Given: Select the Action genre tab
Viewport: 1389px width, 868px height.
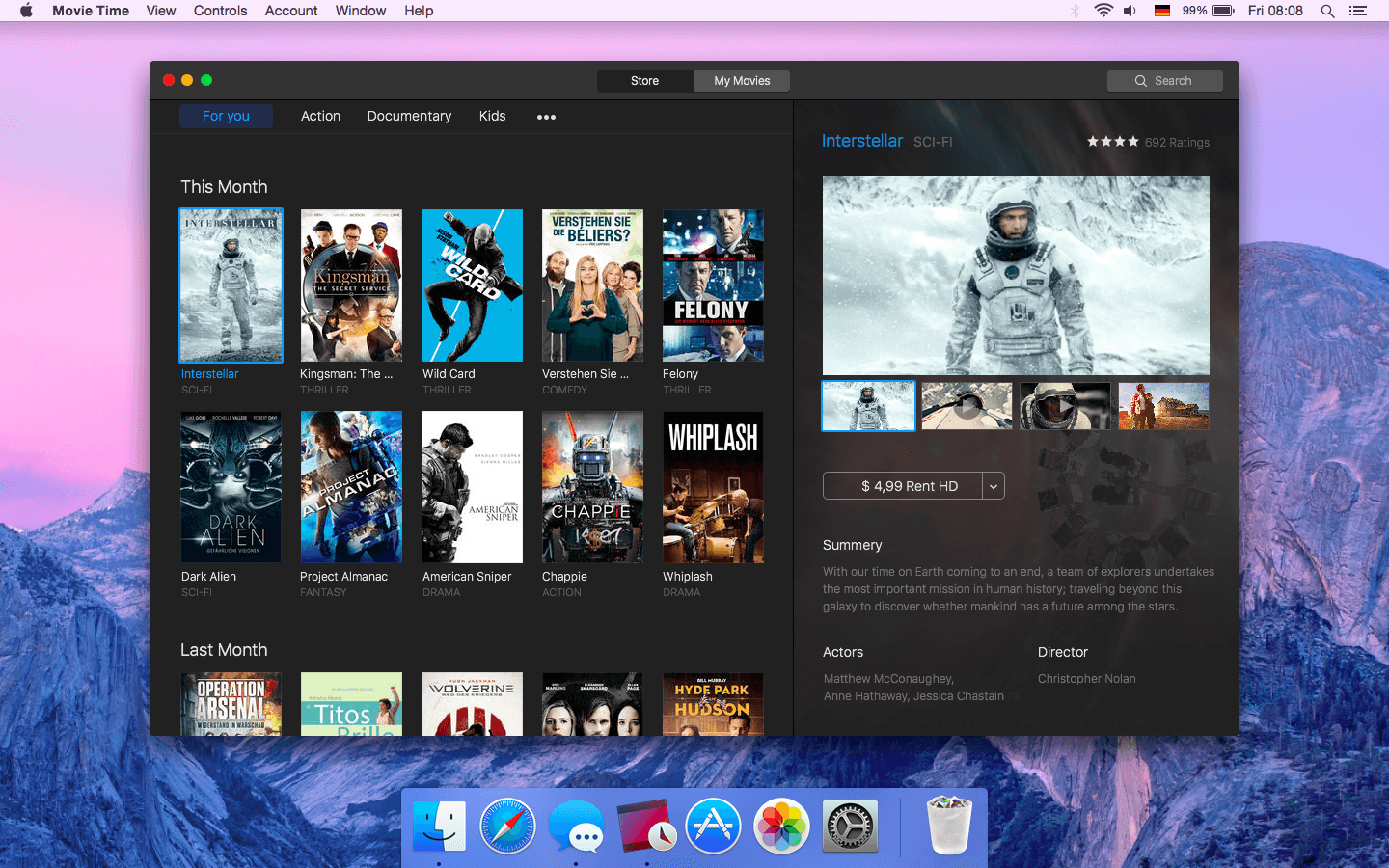Looking at the screenshot, I should [320, 116].
